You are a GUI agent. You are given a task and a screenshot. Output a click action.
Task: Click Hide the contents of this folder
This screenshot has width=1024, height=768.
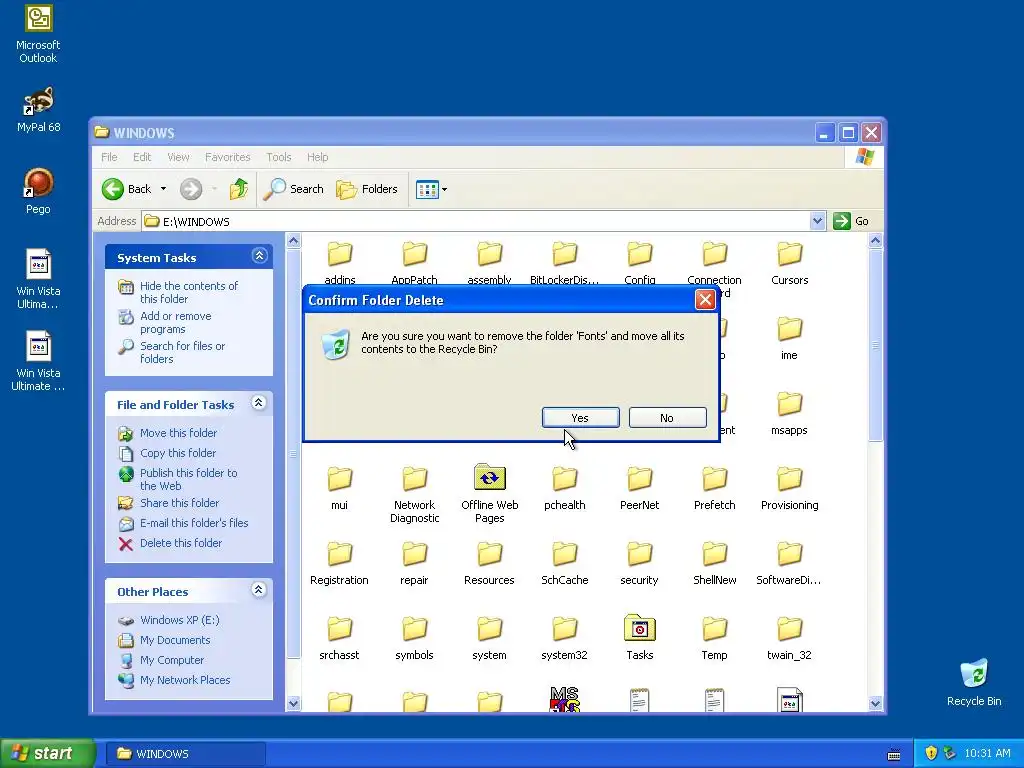click(189, 293)
